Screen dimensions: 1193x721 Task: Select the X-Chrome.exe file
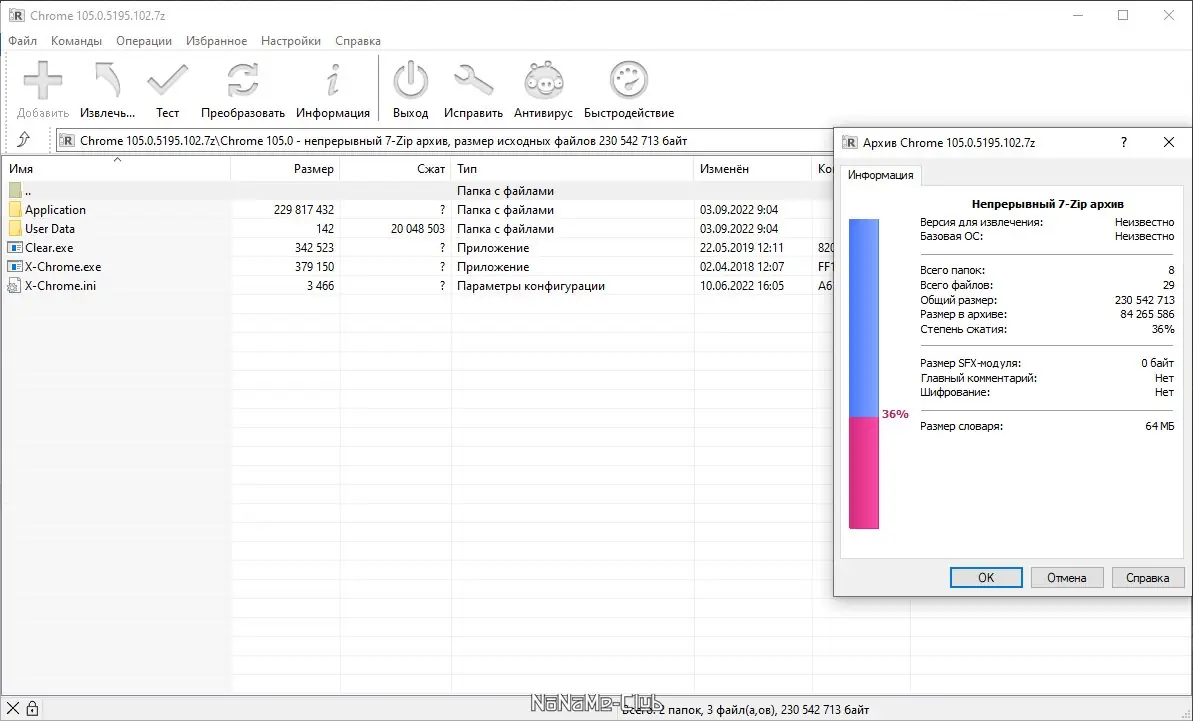[x=62, y=266]
